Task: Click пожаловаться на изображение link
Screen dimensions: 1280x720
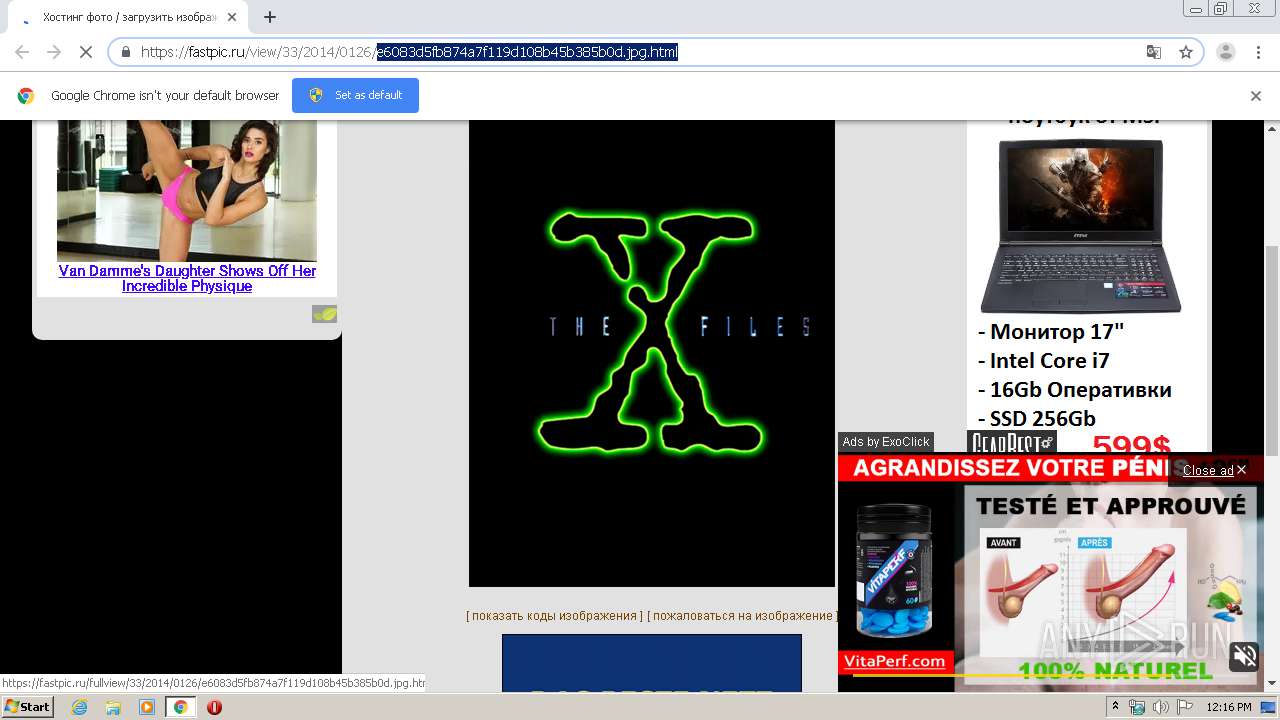Action: [742, 616]
